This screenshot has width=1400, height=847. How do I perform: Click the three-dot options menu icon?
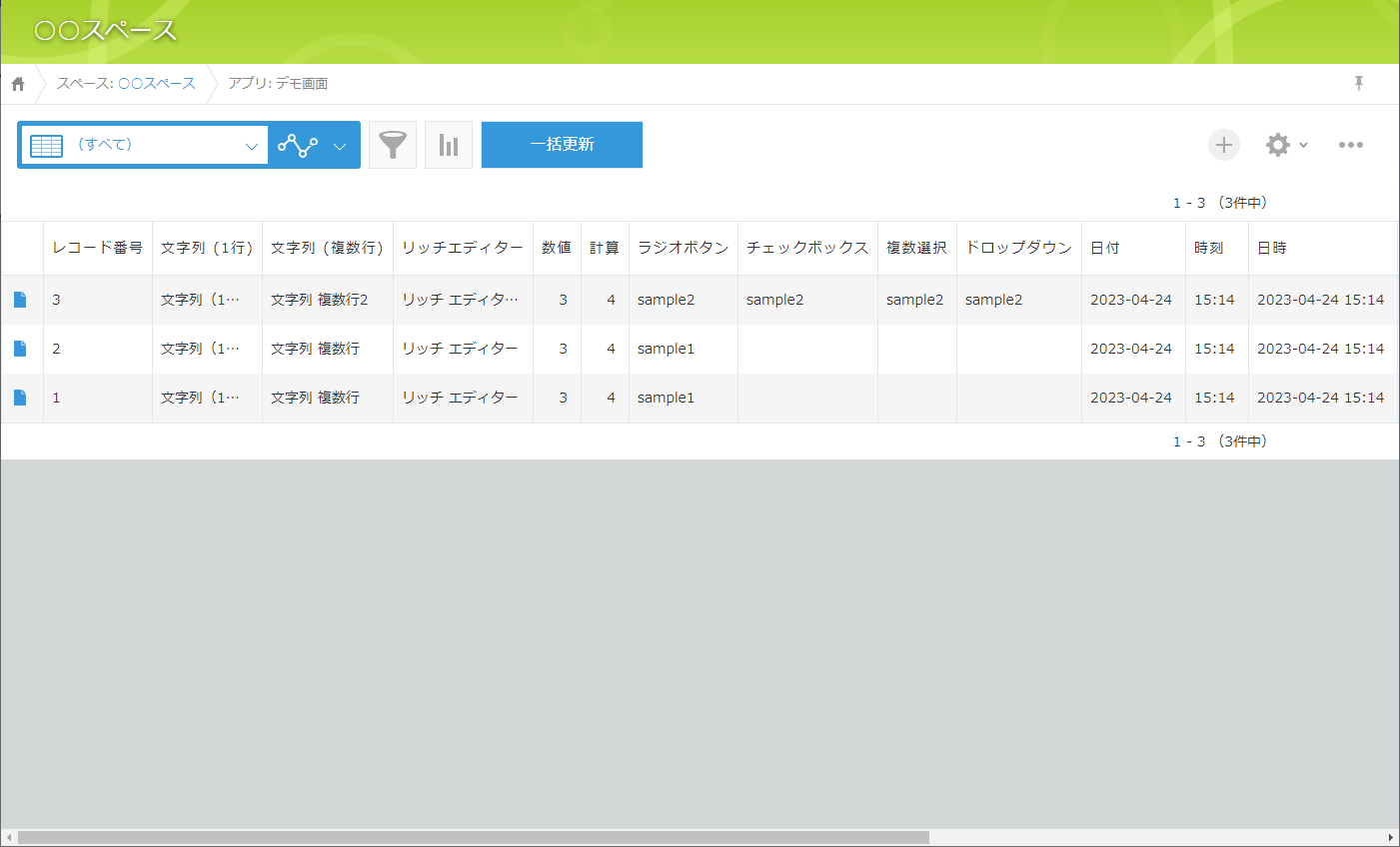click(1350, 145)
